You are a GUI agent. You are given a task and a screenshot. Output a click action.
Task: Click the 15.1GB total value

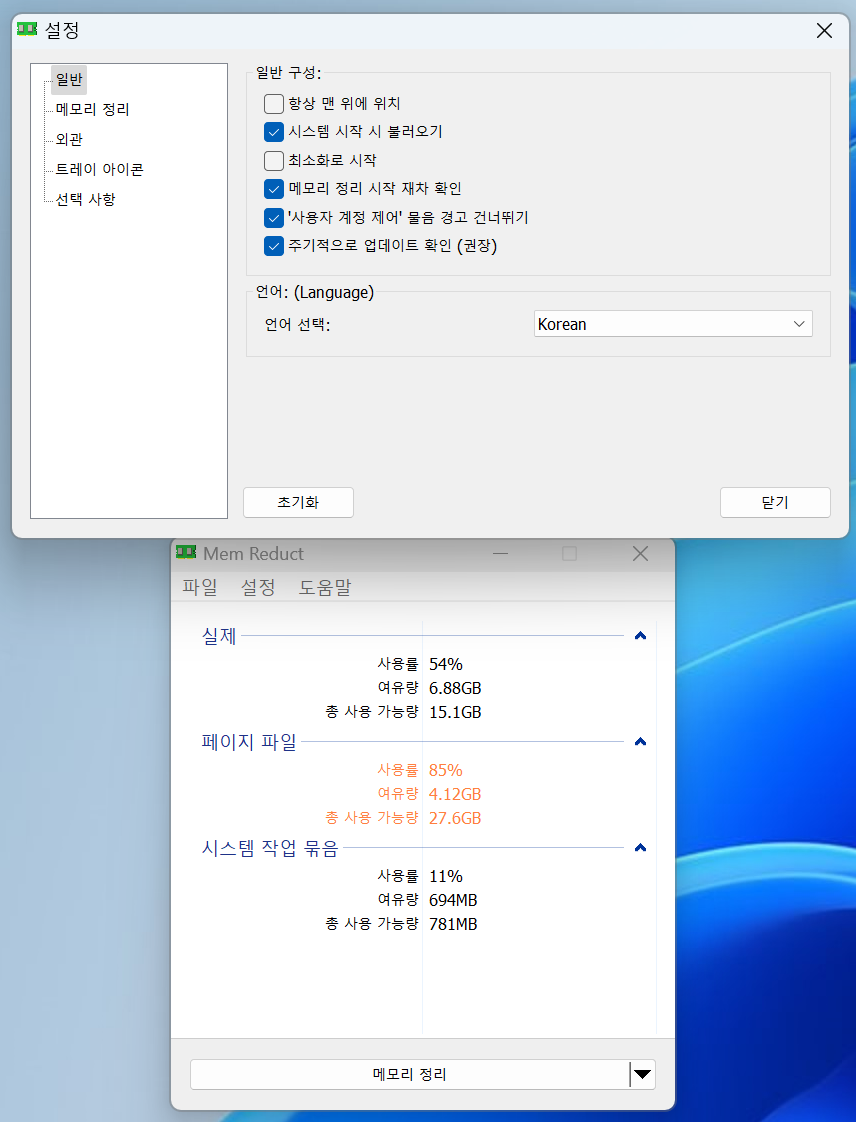[455, 713]
